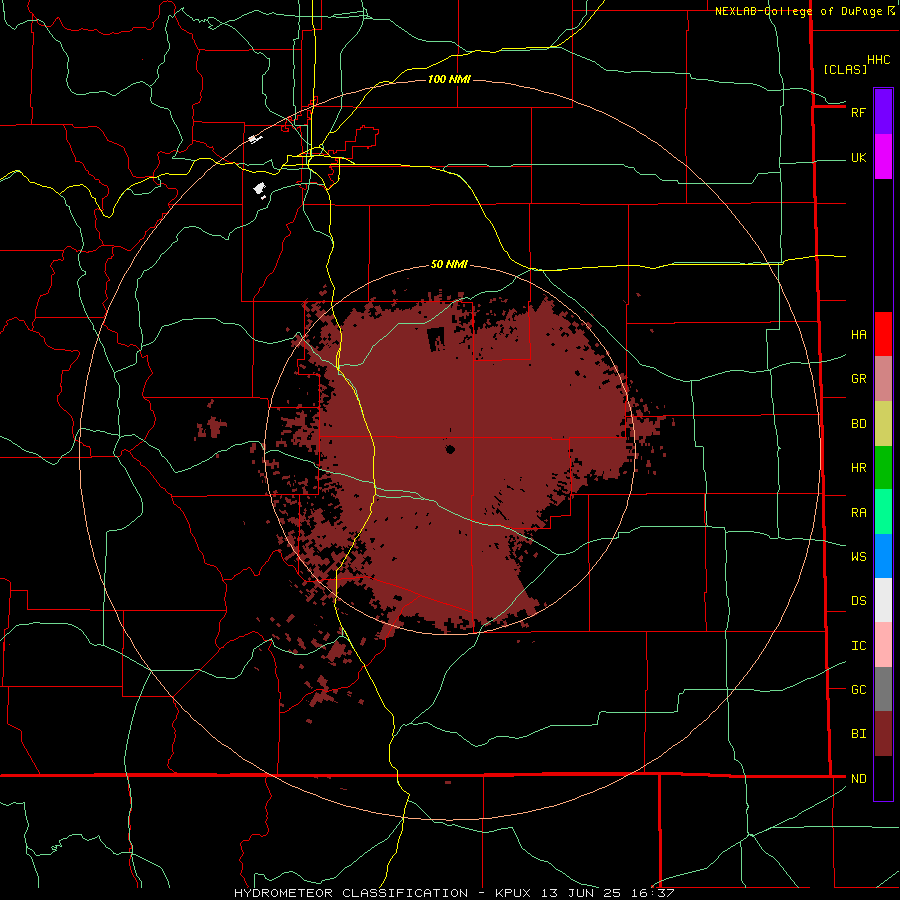Click the BD legend label

pyautogui.click(x=858, y=424)
